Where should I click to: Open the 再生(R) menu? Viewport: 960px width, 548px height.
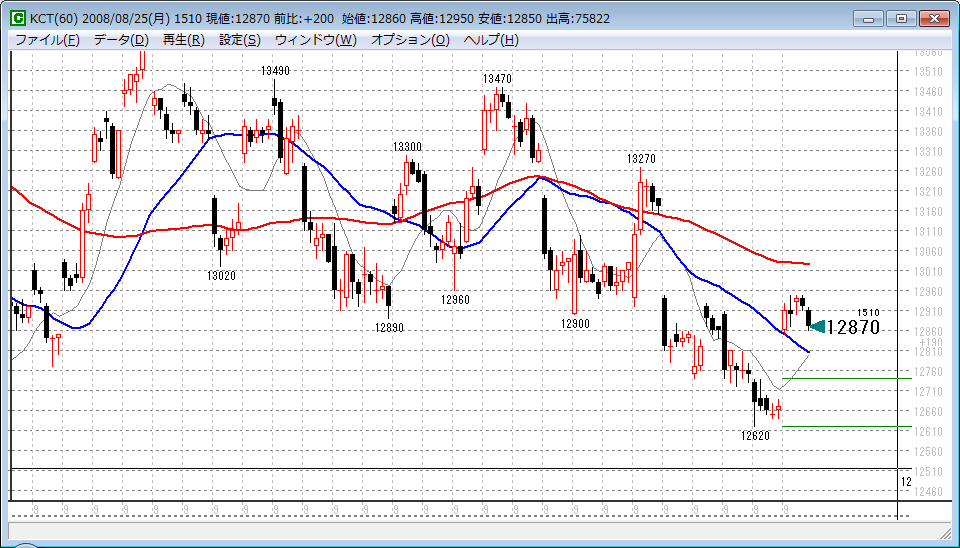pos(183,40)
